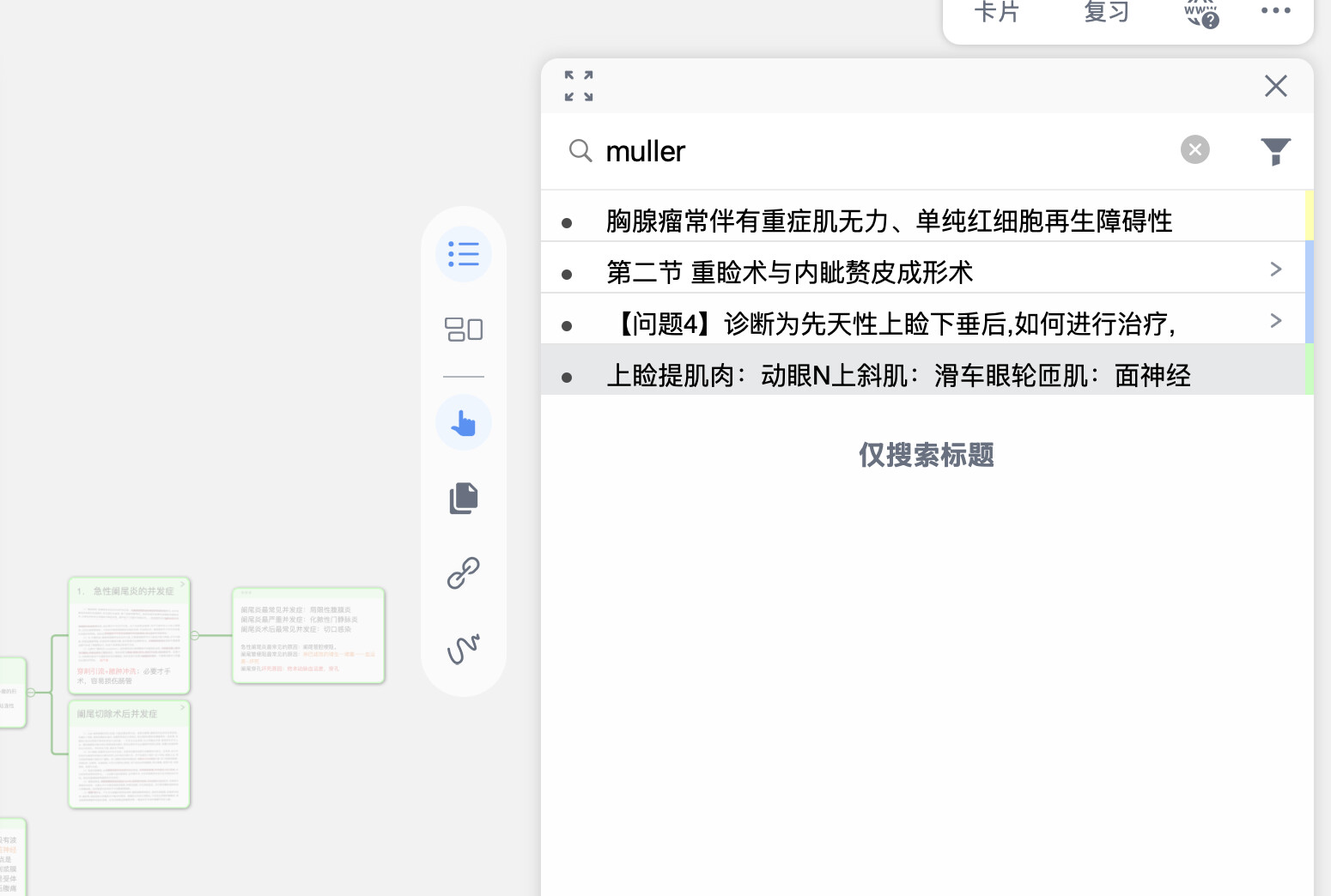The width and height of the screenshot is (1331, 896).
Task: Open the three-dot more menu
Action: 1276,11
